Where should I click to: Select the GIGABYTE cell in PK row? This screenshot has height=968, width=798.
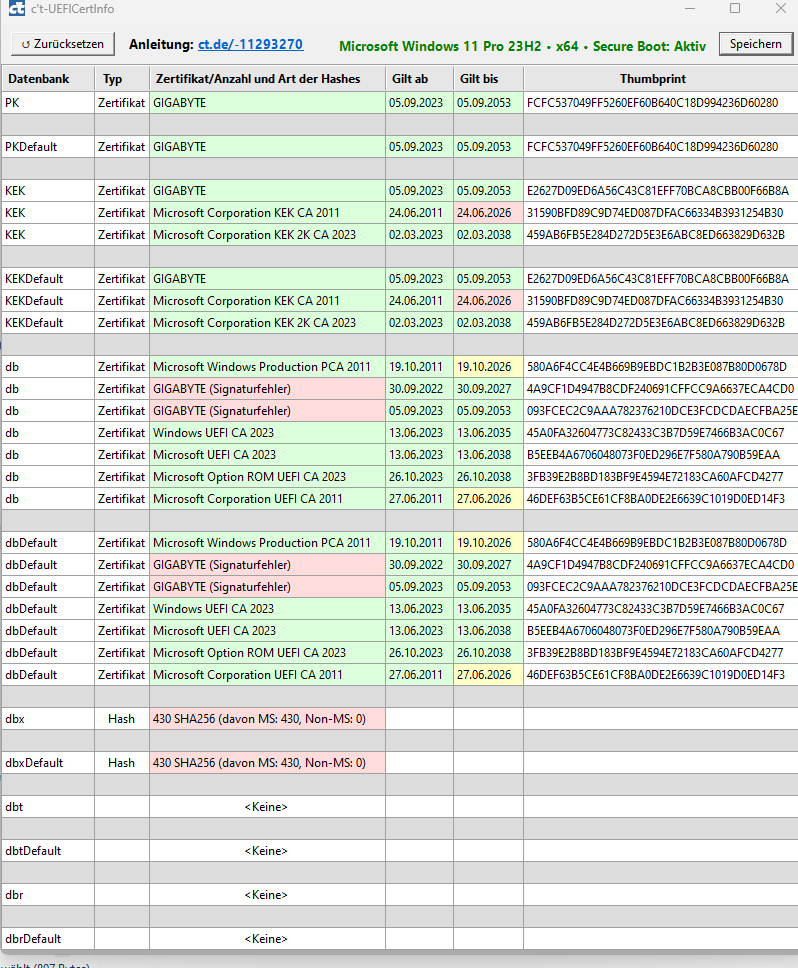pos(267,103)
